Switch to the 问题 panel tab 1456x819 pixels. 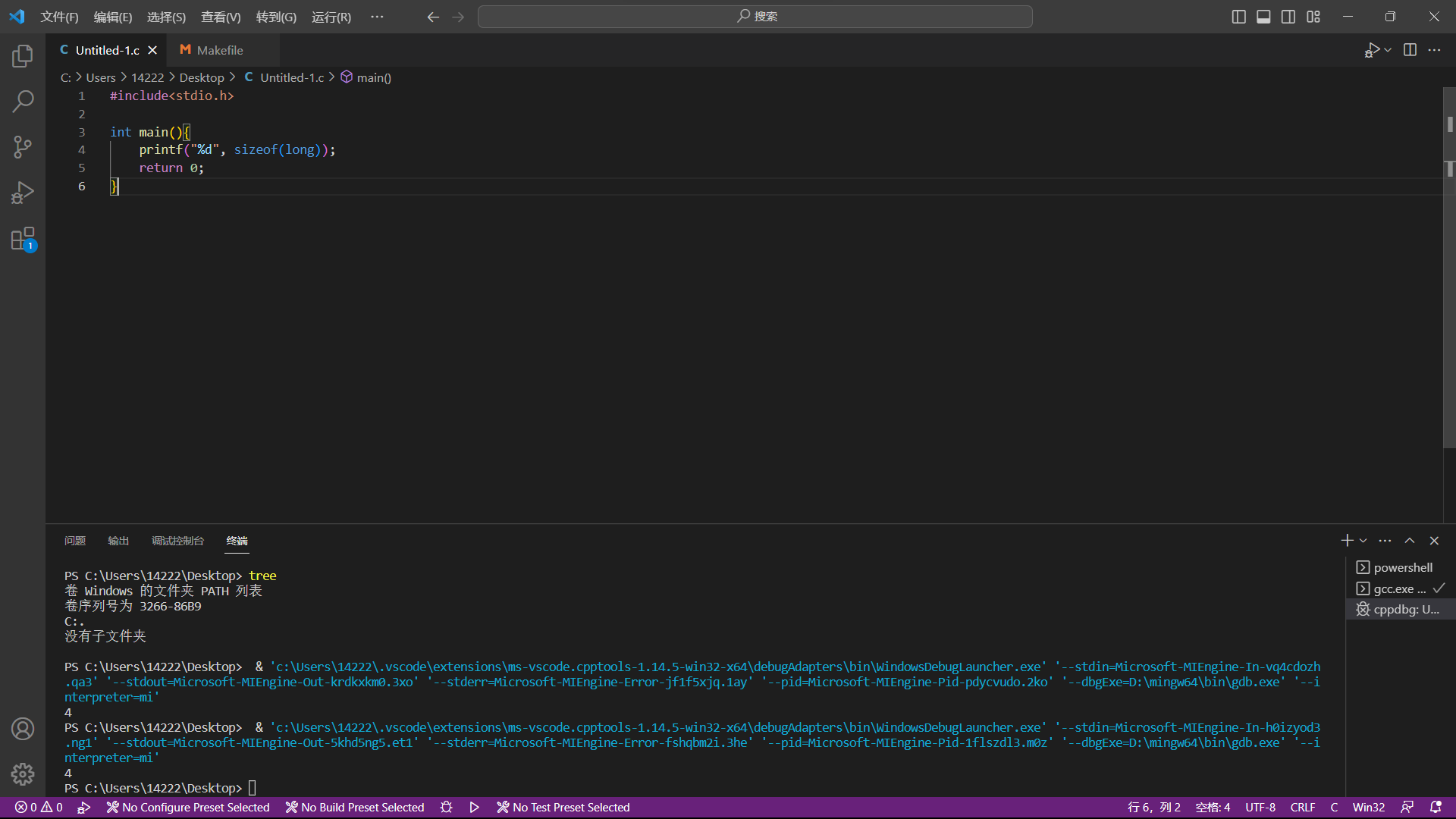[75, 541]
